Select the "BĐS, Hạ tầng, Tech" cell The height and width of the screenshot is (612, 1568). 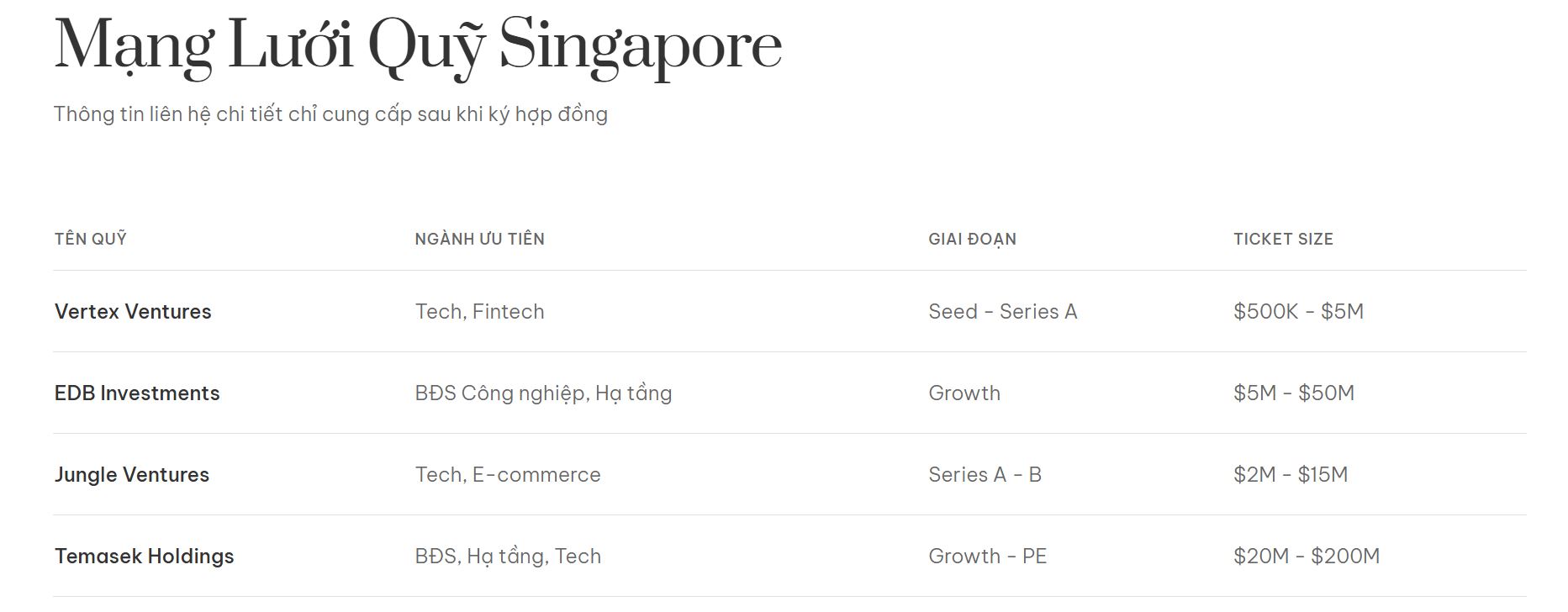click(508, 557)
